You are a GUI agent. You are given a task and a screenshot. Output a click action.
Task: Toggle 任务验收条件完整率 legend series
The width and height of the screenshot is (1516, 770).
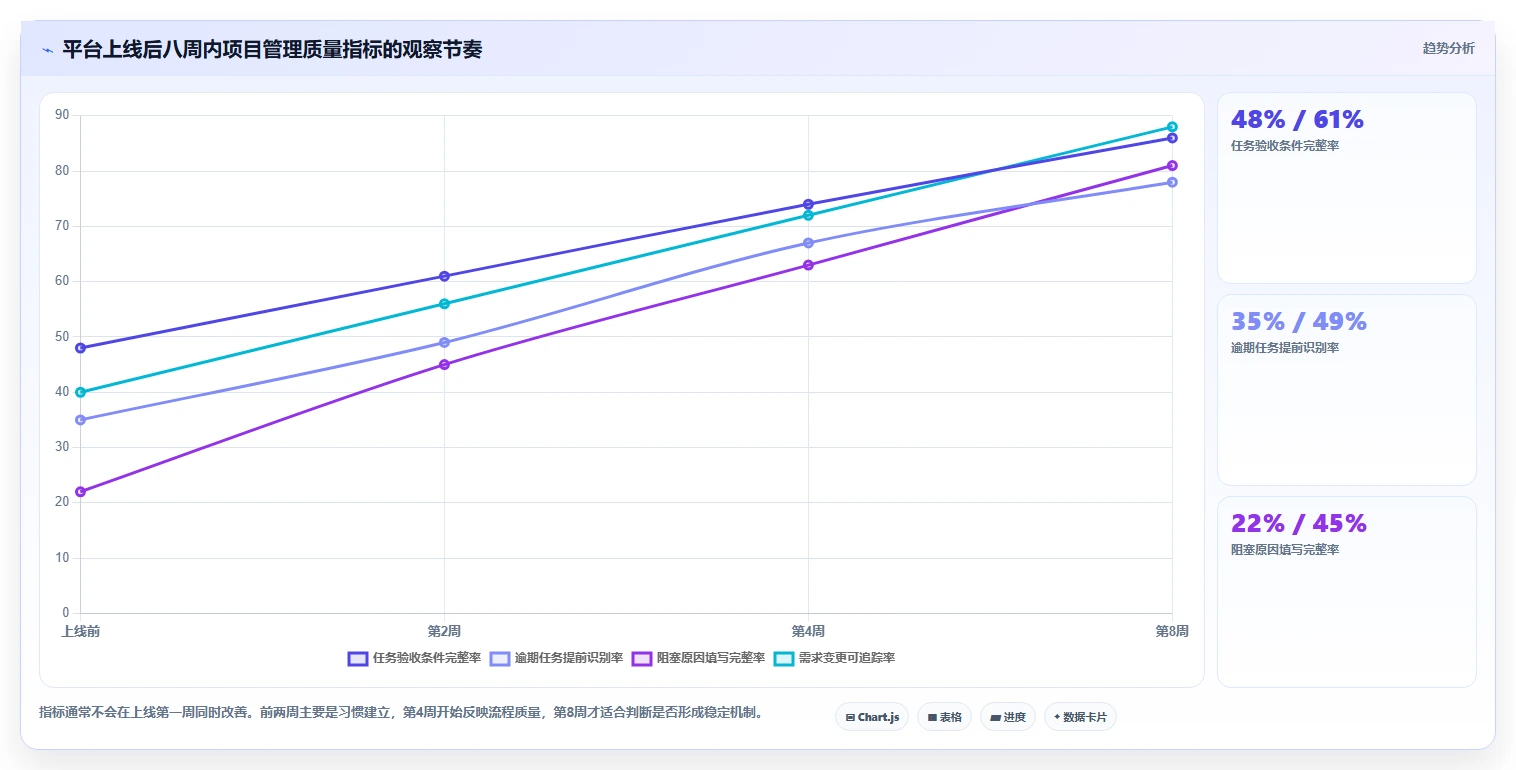pyautogui.click(x=414, y=658)
